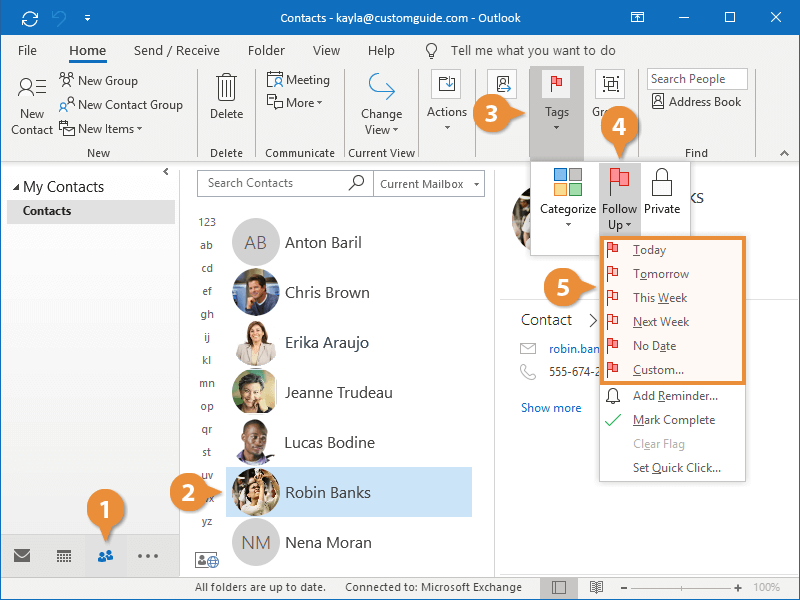Customize Quick Access Toolbar dropdown arrow

click(x=87, y=18)
